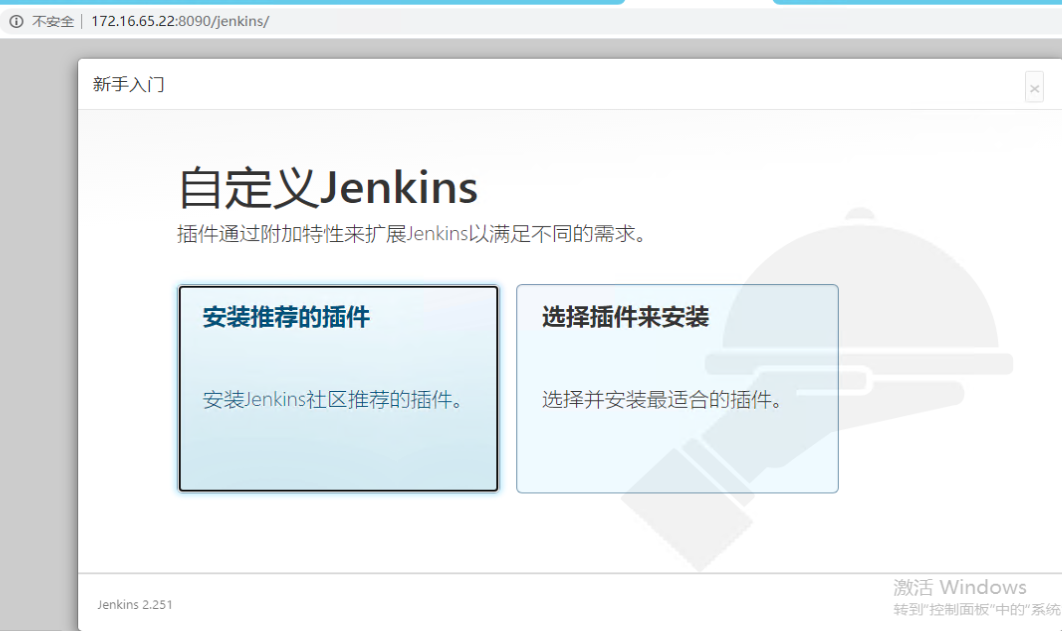Click the 不安全 security warning label
This screenshot has height=631, width=1062.
click(x=53, y=22)
